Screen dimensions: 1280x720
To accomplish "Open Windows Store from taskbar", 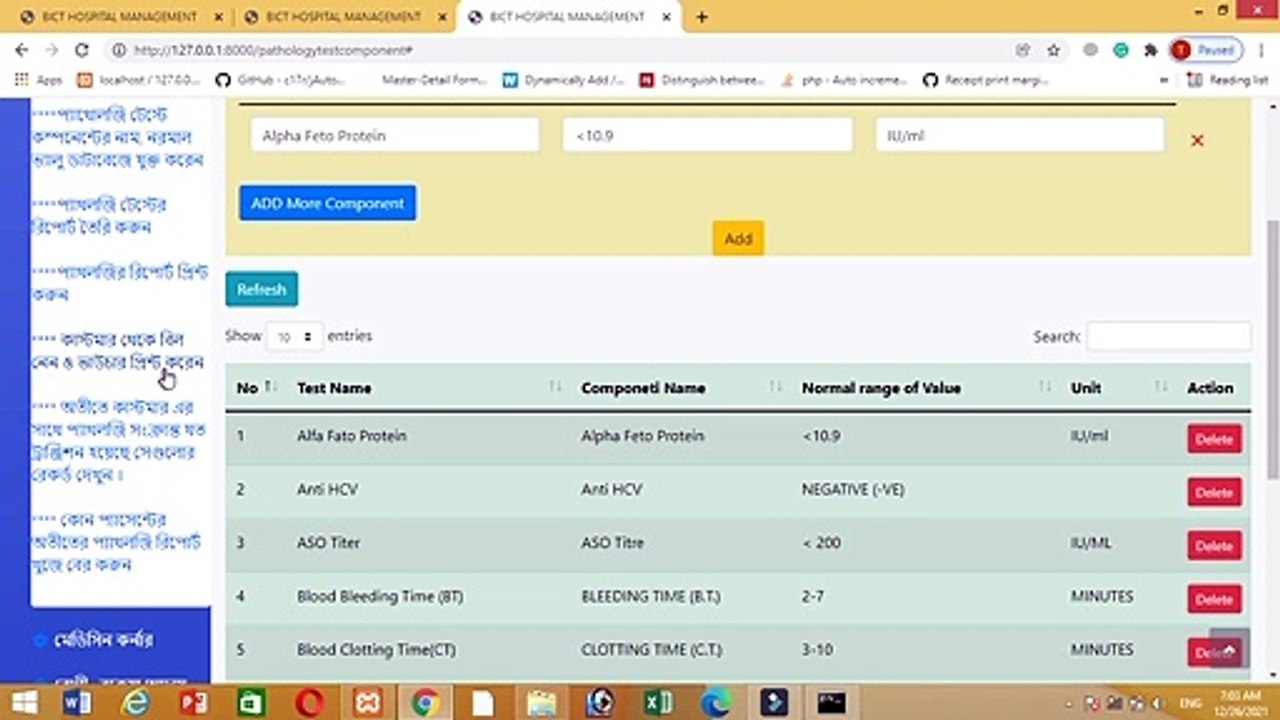I will tap(251, 703).
